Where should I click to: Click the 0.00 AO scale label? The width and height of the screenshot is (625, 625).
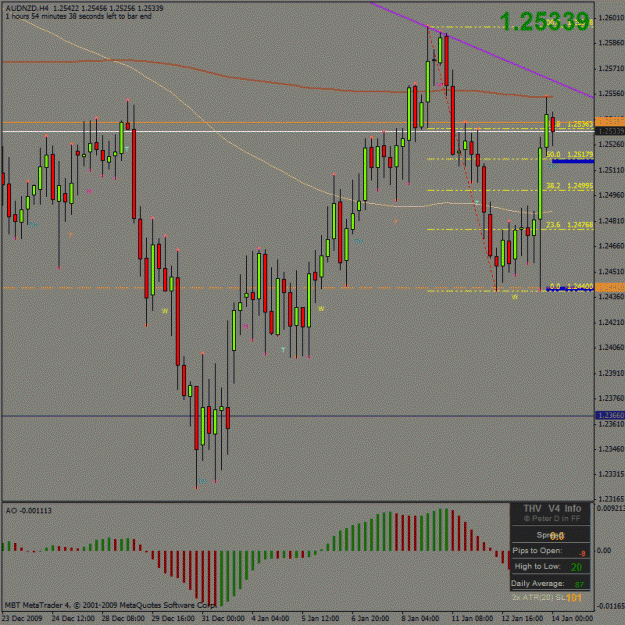coord(604,550)
